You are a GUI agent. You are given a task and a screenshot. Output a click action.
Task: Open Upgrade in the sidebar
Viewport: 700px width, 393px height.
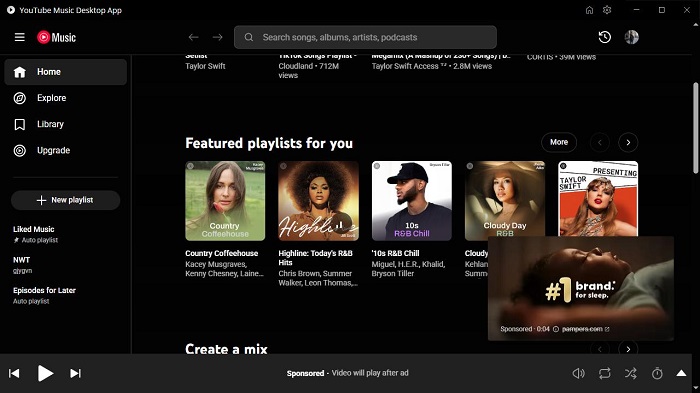[66, 151]
